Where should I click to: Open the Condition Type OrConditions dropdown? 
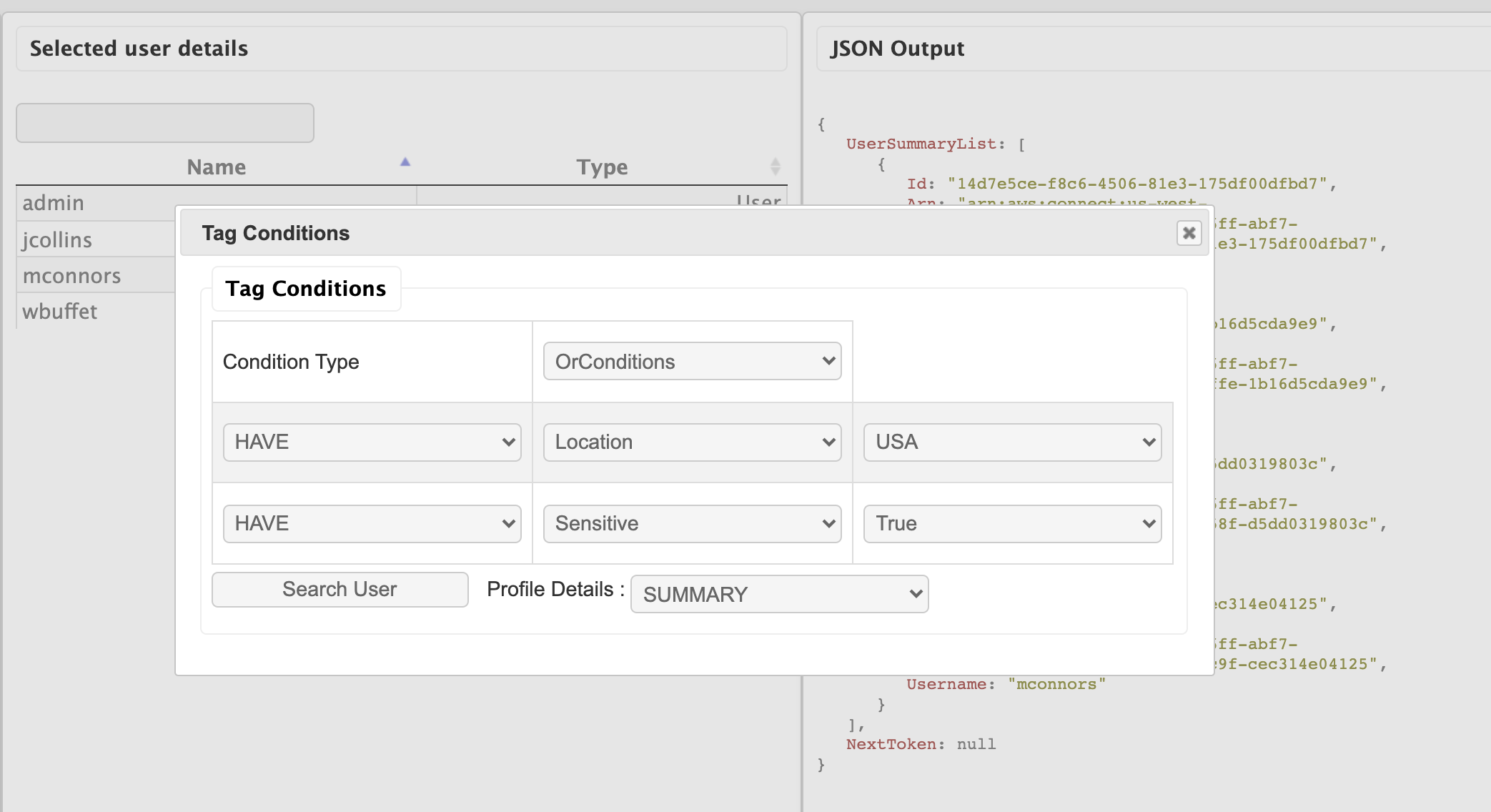tap(692, 362)
